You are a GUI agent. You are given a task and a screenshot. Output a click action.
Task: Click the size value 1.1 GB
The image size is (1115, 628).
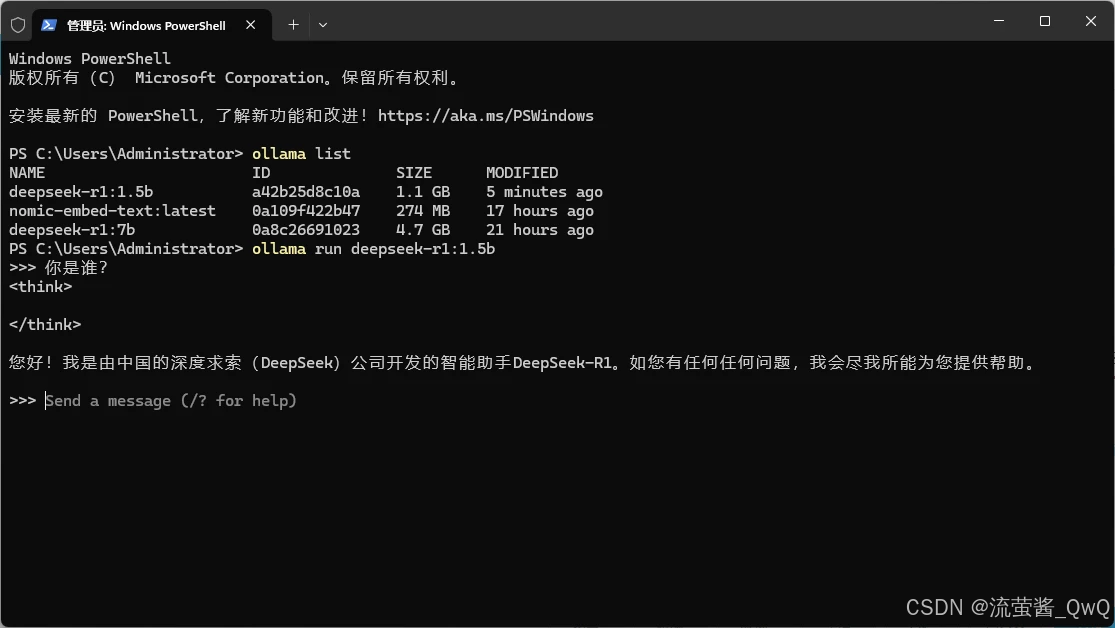point(423,192)
